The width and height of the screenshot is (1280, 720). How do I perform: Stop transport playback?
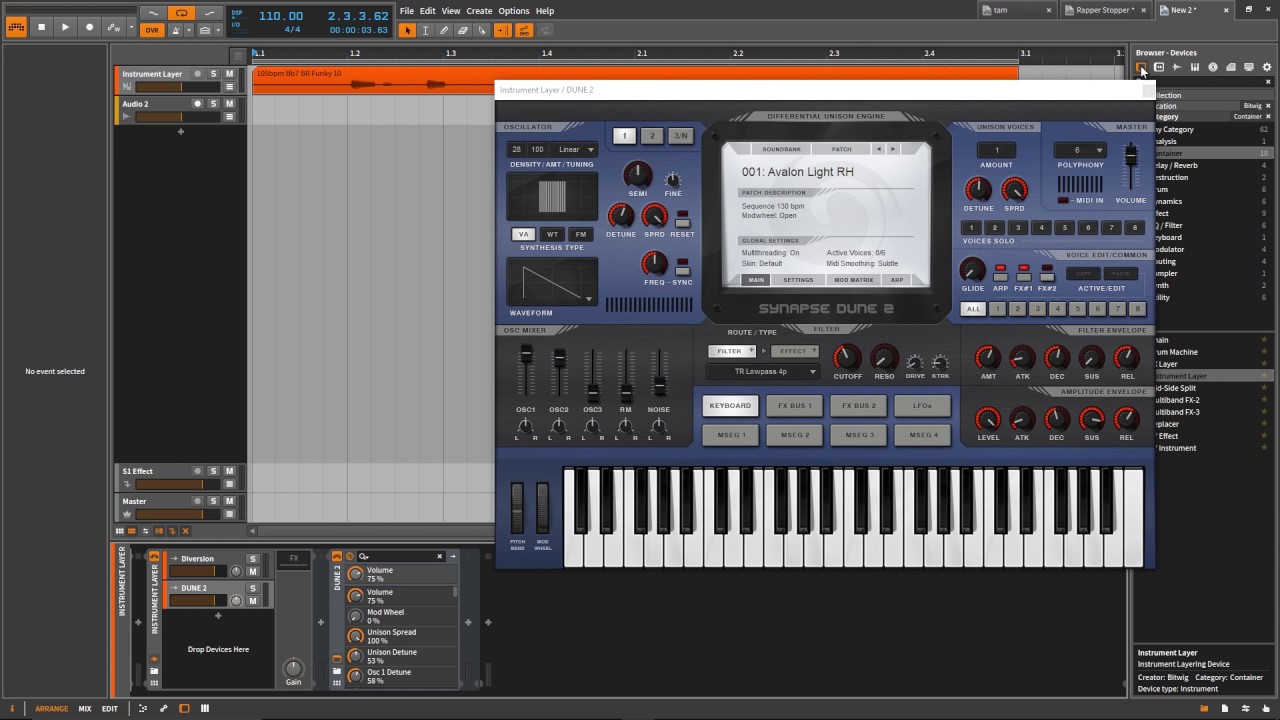click(x=42, y=27)
